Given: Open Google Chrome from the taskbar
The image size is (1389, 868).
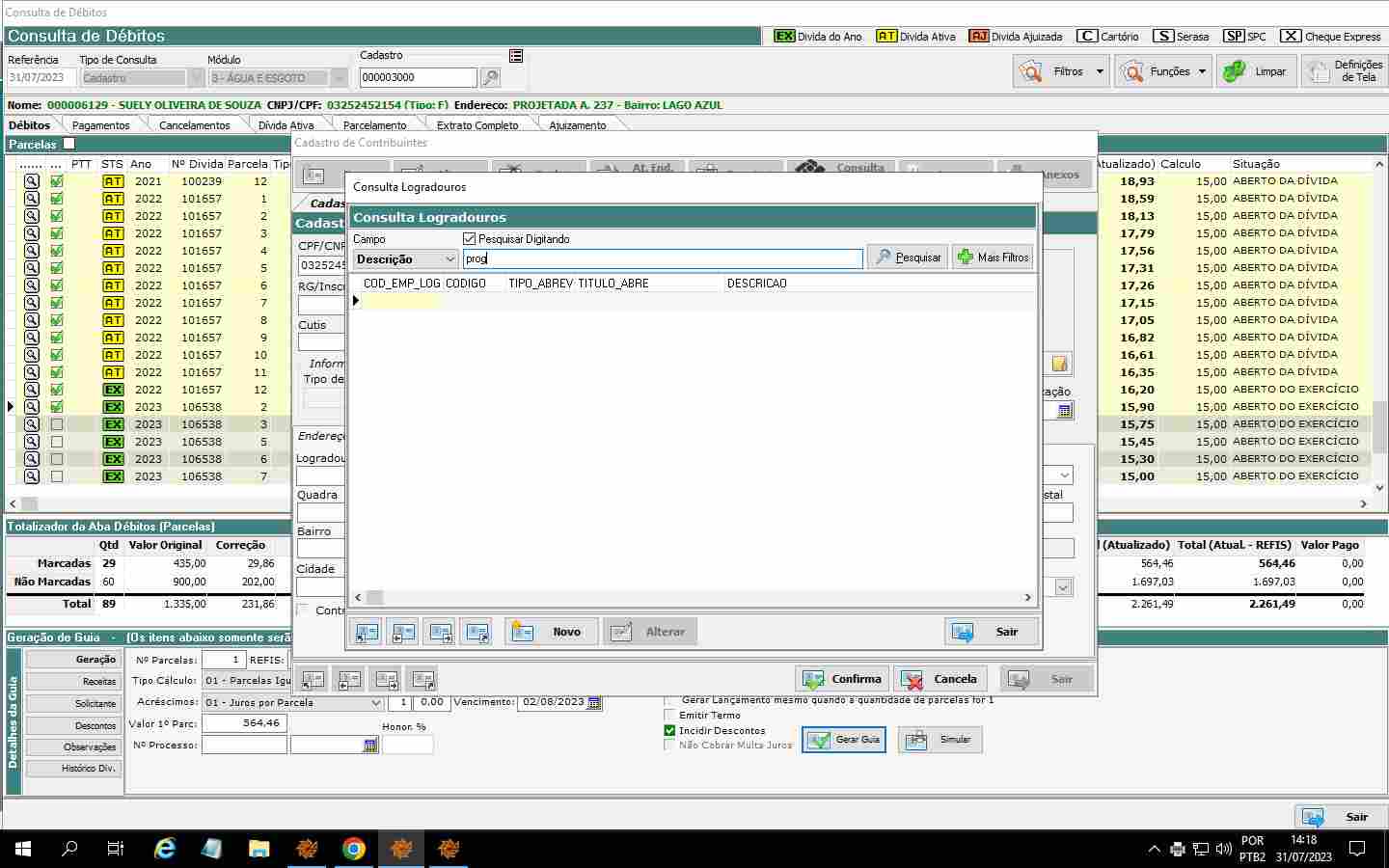Looking at the screenshot, I should pyautogui.click(x=354, y=849).
